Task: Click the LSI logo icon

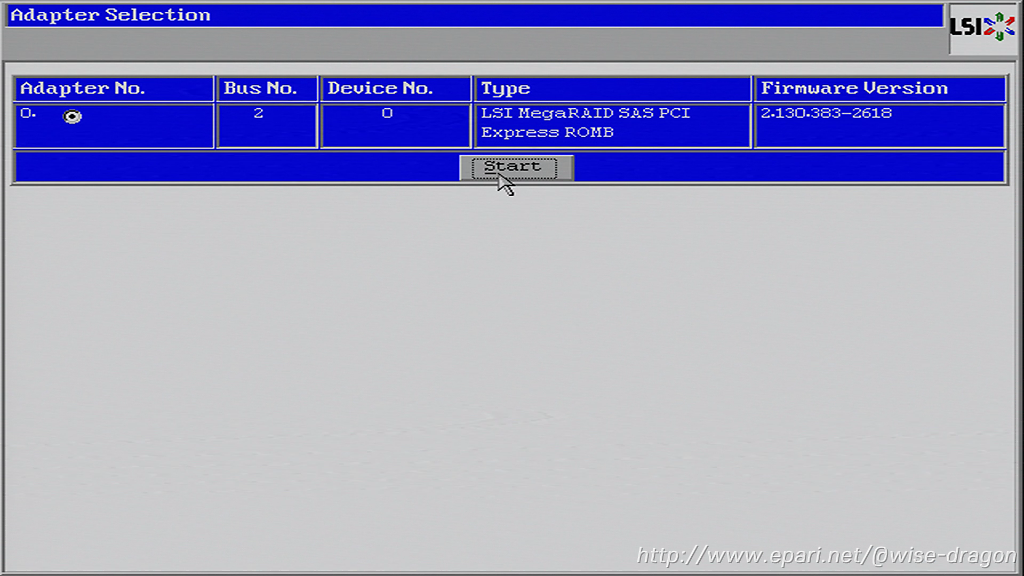Action: click(x=982, y=27)
